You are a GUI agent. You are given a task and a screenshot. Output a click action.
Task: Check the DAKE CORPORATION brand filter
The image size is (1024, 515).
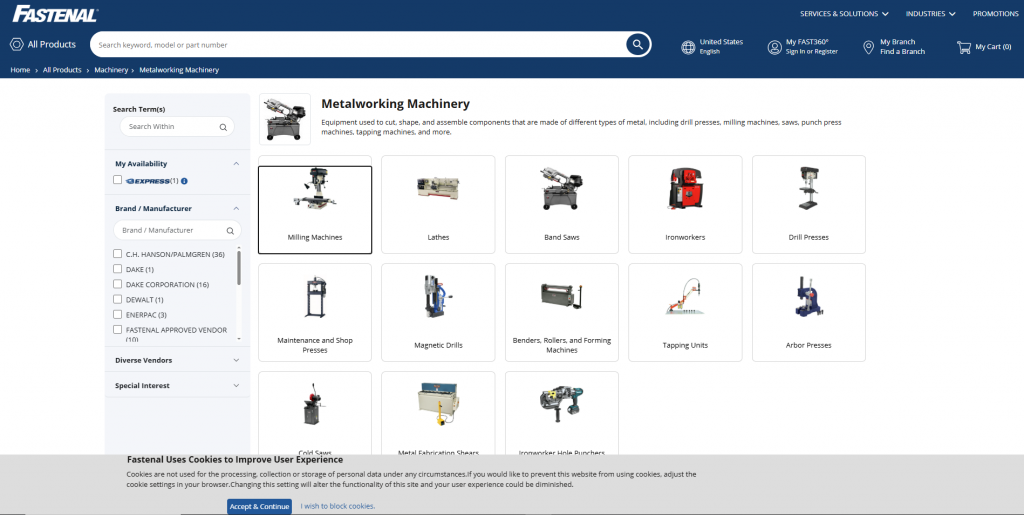pyautogui.click(x=118, y=284)
